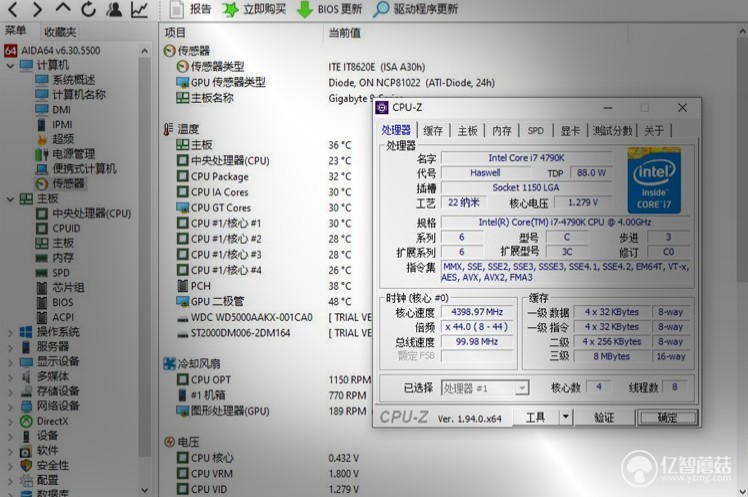This screenshot has height=497, width=748.
Task: Collapse the 计算机 tree node
Action: click(x=10, y=65)
